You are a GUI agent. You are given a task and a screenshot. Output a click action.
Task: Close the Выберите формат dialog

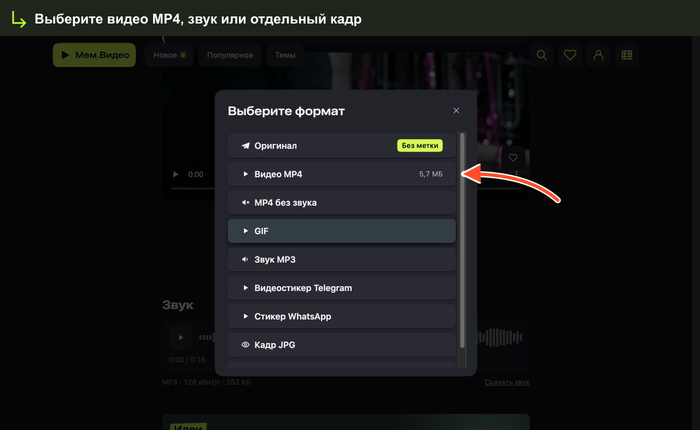[x=456, y=110]
